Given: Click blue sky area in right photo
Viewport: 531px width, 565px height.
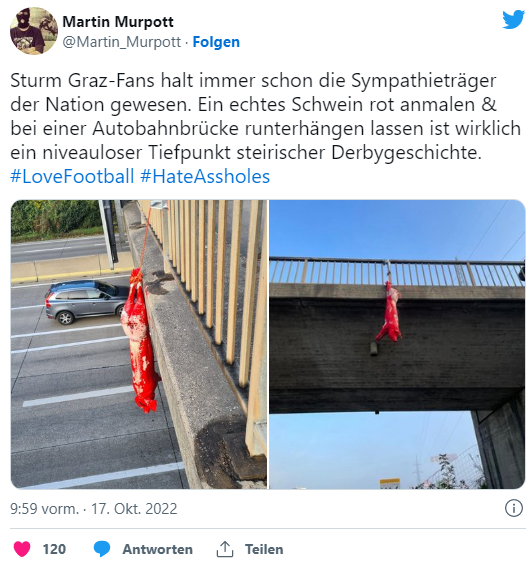Looking at the screenshot, I should tap(396, 227).
